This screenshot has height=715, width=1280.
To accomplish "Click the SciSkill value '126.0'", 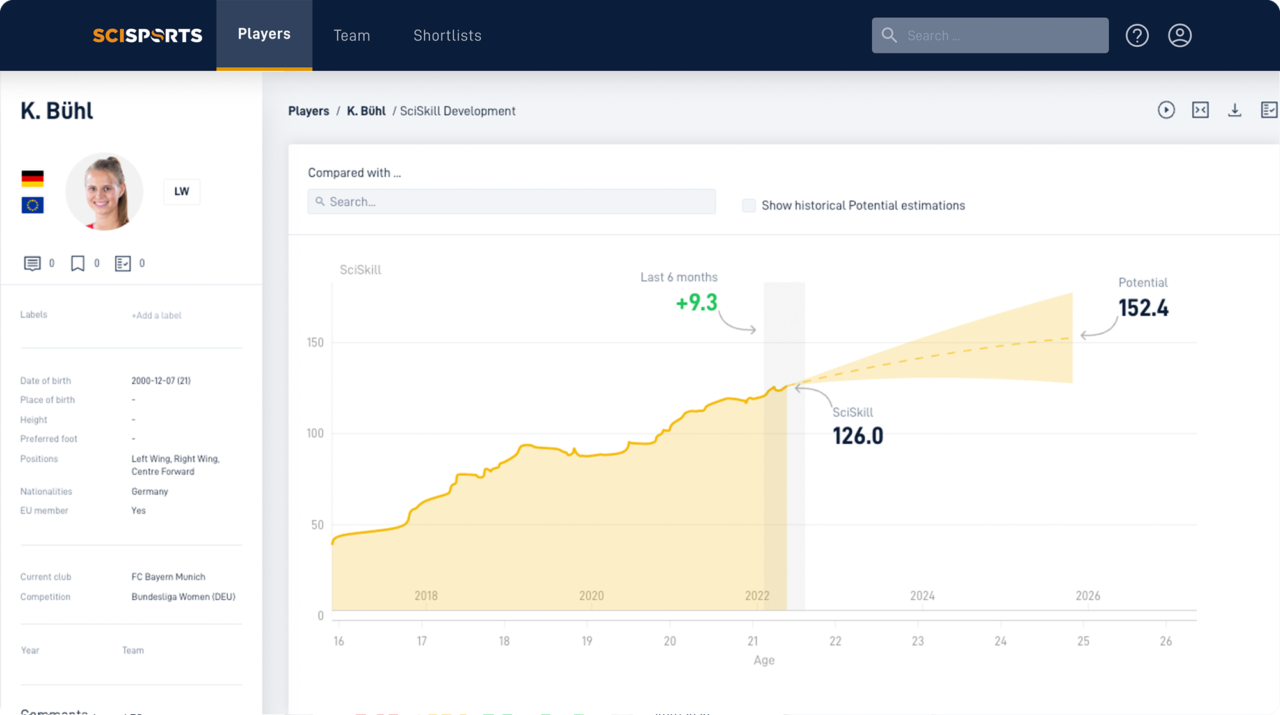I will point(858,436).
